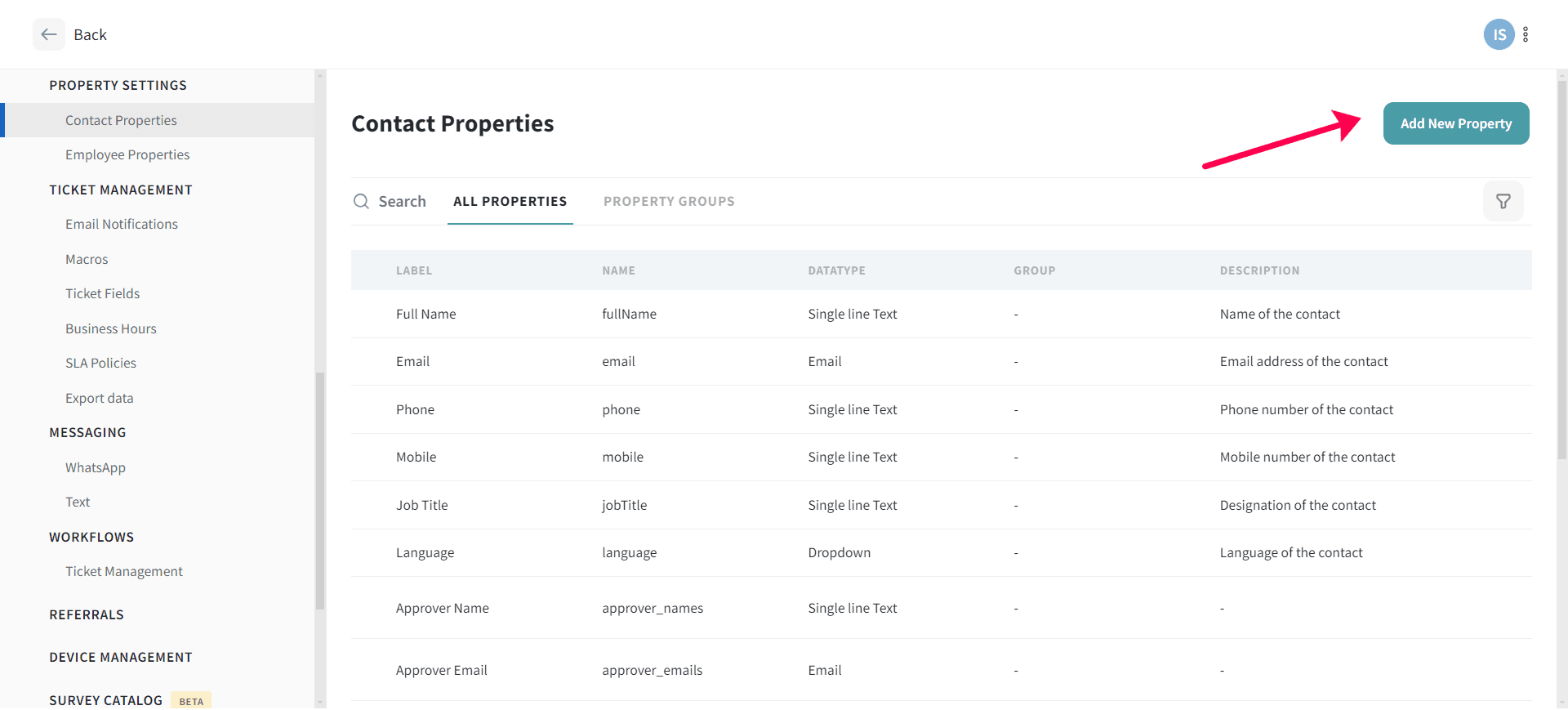Select the Full Name property row
Image resolution: width=1568 pixels, height=710 pixels.
point(426,314)
